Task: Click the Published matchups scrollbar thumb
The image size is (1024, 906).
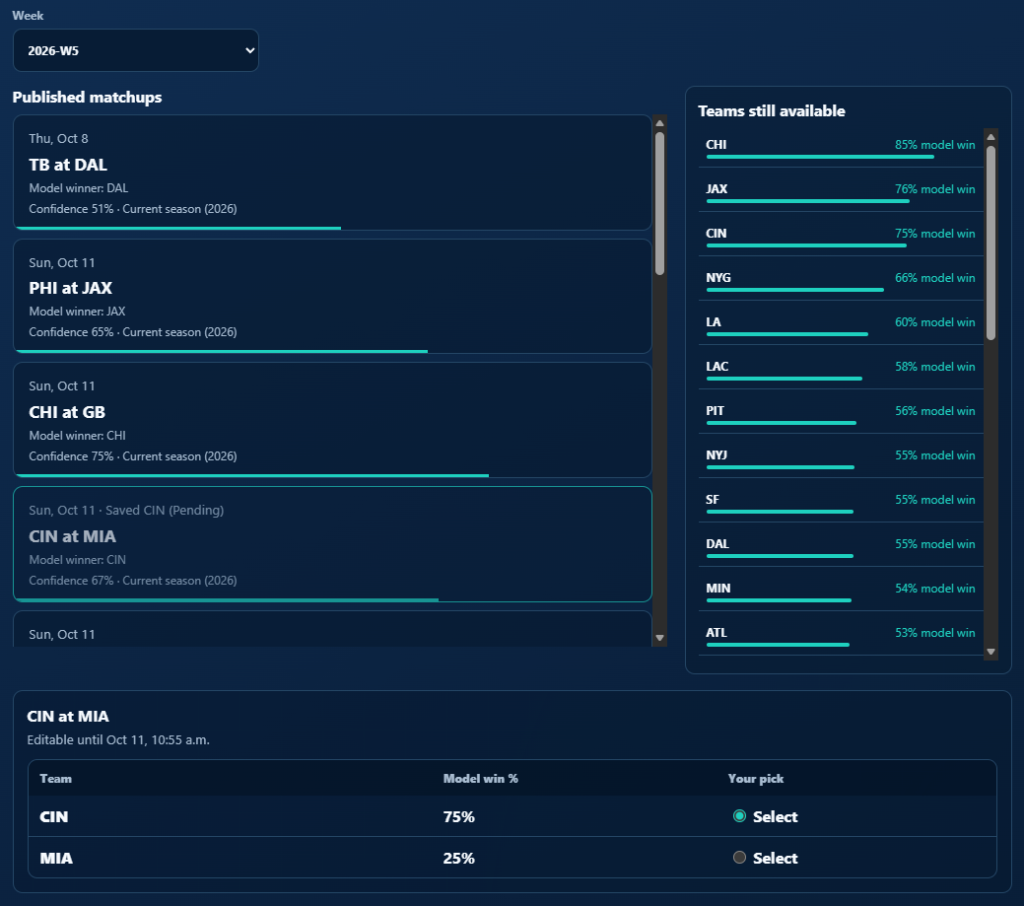Action: pyautogui.click(x=660, y=204)
